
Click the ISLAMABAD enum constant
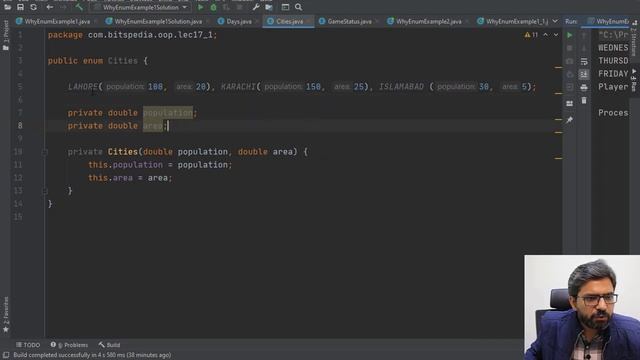coord(401,87)
